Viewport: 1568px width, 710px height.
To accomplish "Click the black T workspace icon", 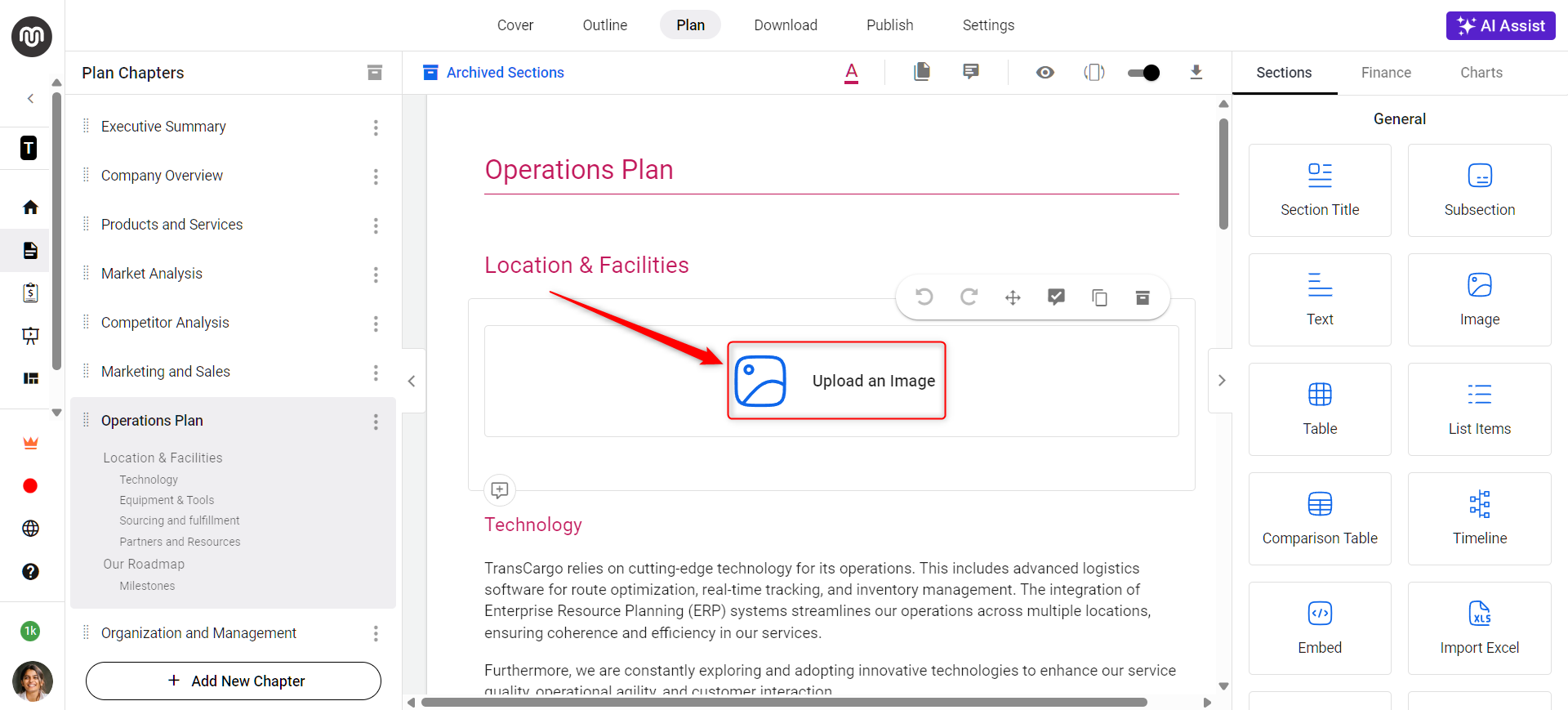I will tap(29, 148).
